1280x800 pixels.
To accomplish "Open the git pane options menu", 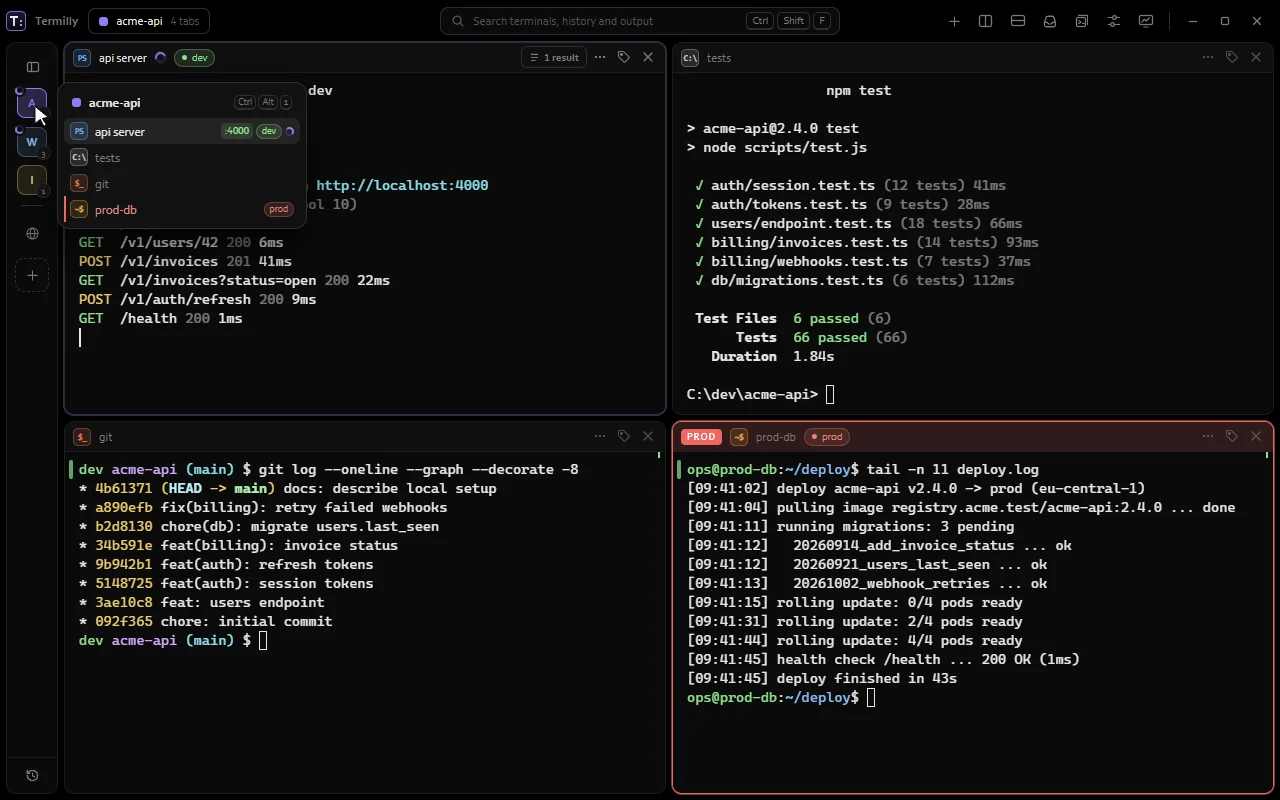I will 600,437.
